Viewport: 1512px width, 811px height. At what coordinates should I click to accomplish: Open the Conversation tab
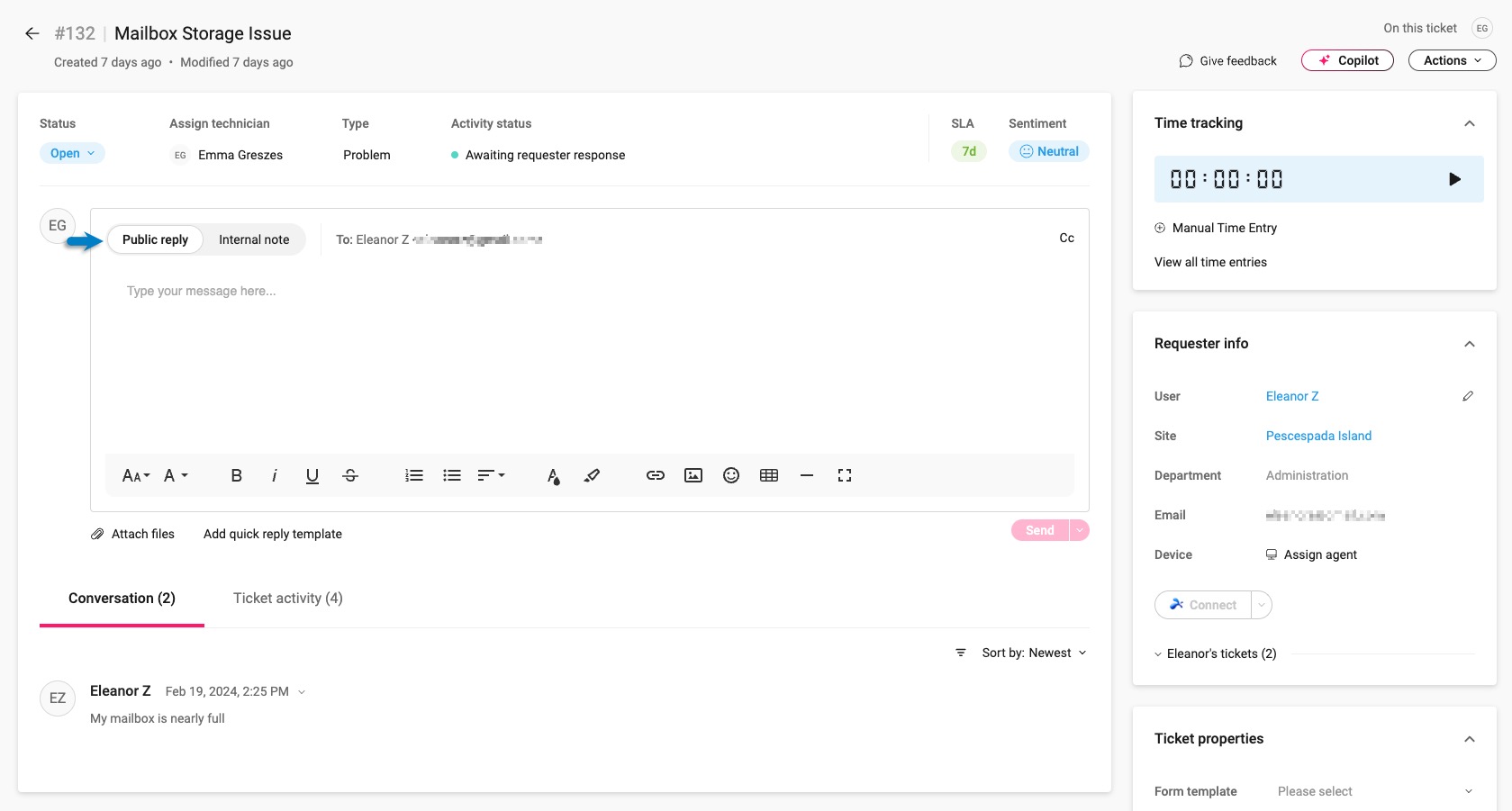tap(122, 598)
